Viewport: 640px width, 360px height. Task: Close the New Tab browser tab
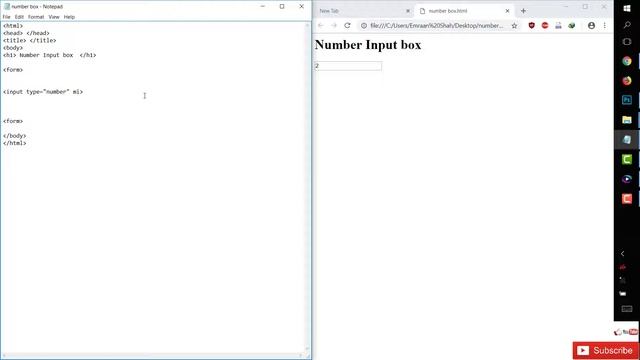point(408,11)
